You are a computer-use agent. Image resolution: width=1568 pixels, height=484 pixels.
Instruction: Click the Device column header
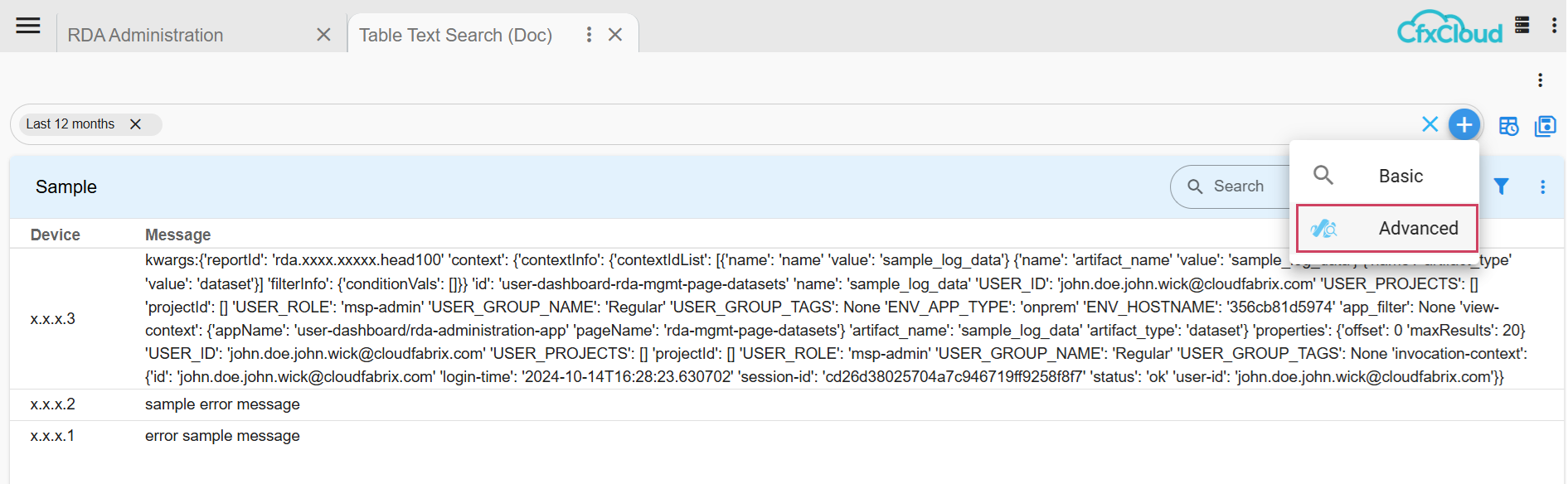[x=56, y=235]
